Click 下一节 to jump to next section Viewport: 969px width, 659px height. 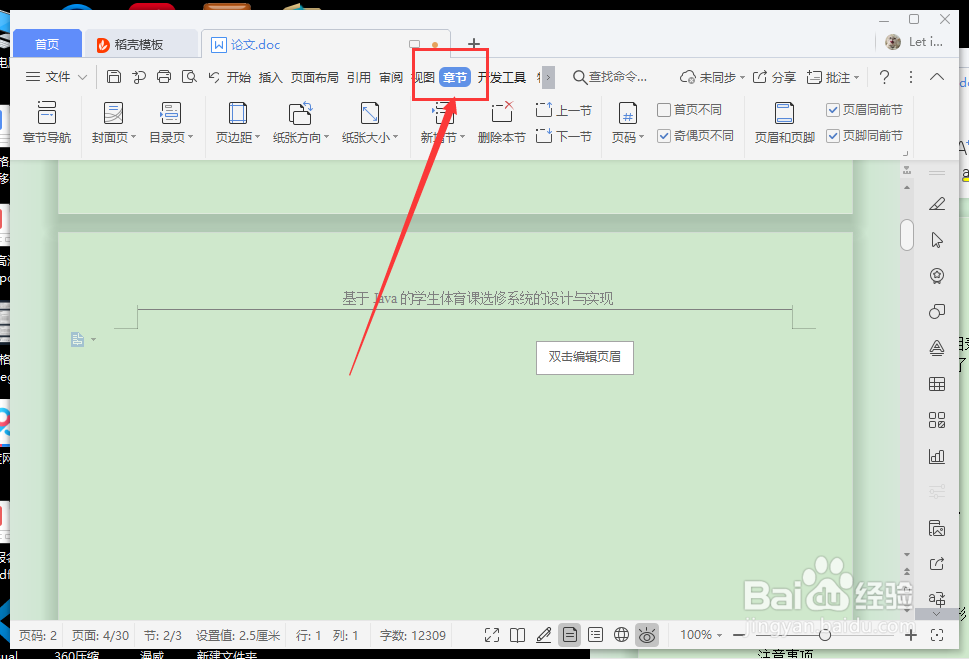(x=564, y=136)
